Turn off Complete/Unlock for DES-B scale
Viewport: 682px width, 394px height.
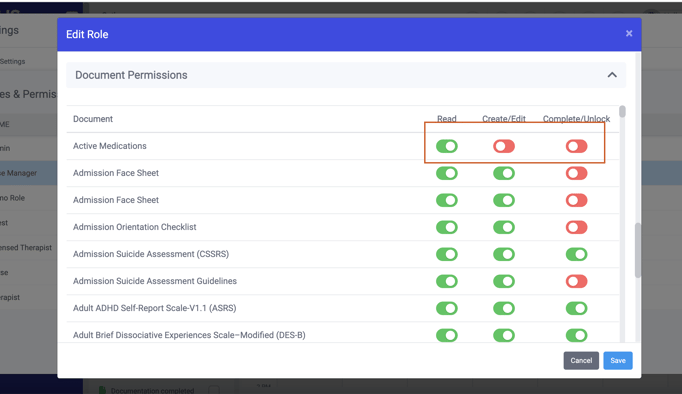576,335
